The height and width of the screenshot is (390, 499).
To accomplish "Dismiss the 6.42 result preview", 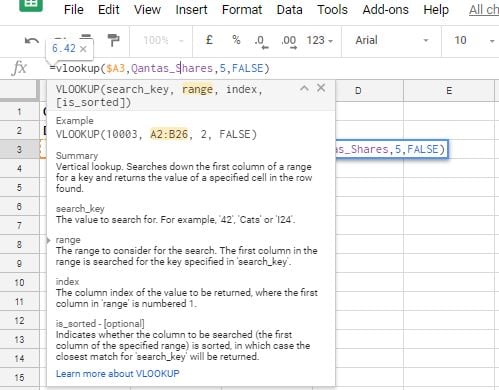I will pos(83,49).
